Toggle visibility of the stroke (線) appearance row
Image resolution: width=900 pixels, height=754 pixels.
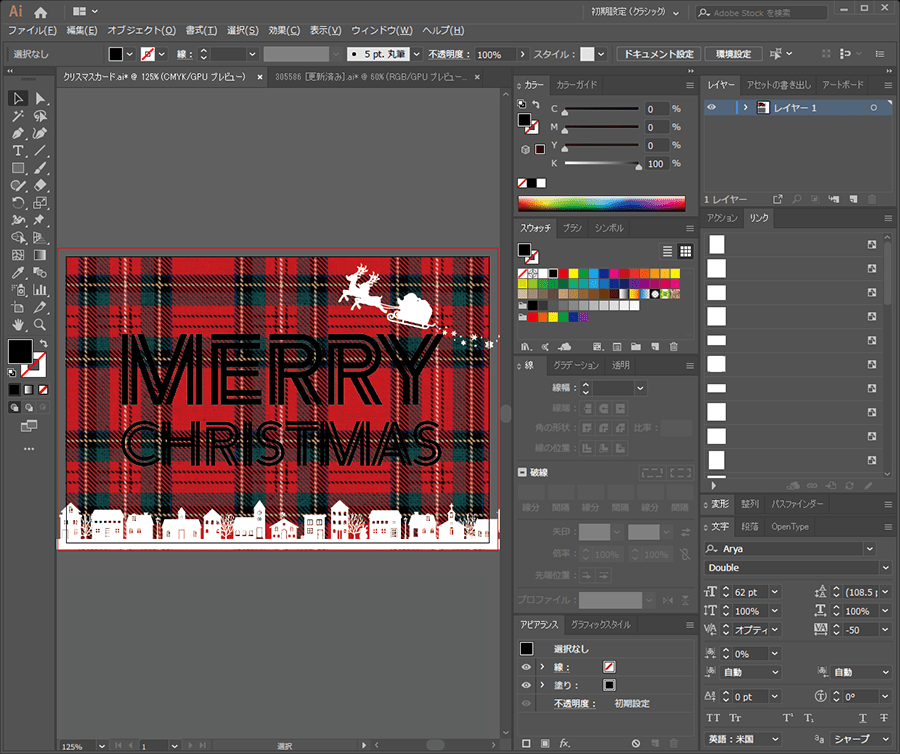526,667
